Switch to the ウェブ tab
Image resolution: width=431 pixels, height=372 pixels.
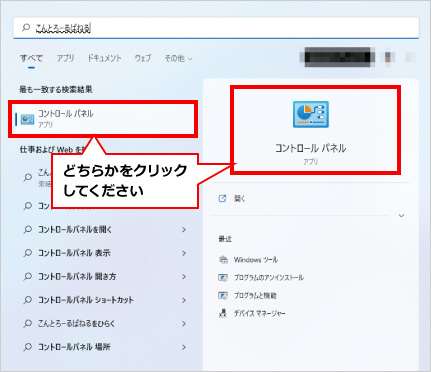click(143, 58)
